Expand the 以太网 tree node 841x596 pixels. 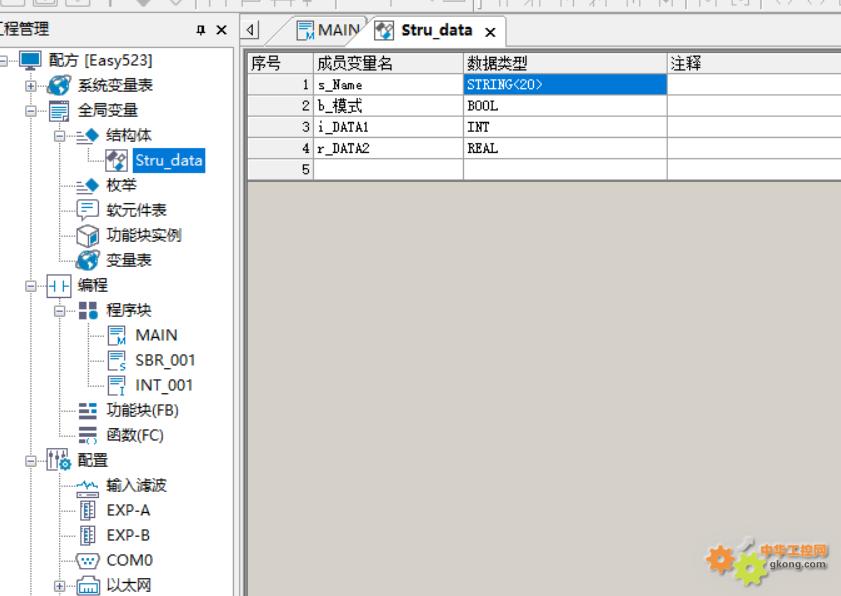pyautogui.click(x=59, y=585)
